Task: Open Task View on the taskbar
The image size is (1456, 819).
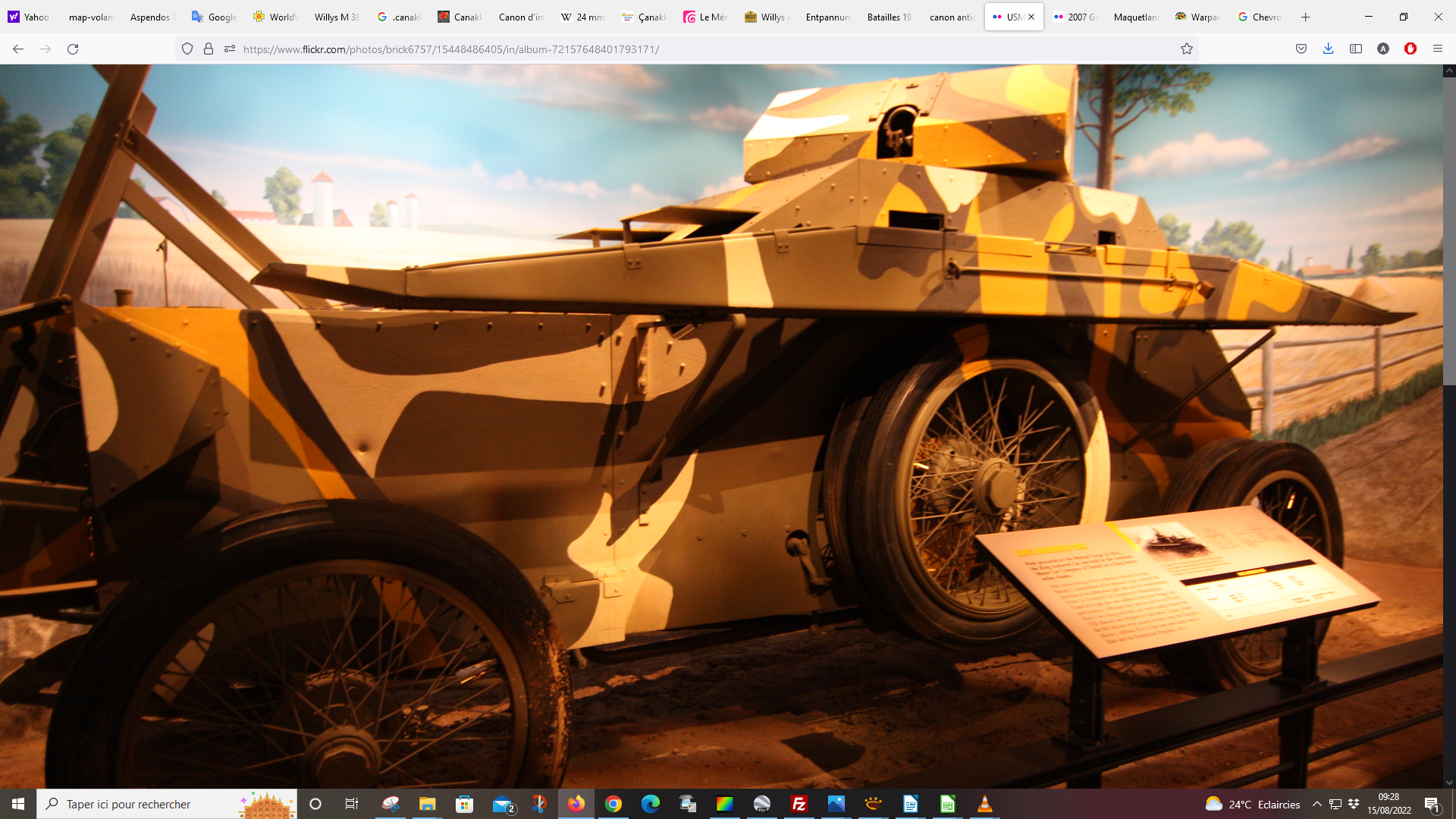Action: click(352, 804)
